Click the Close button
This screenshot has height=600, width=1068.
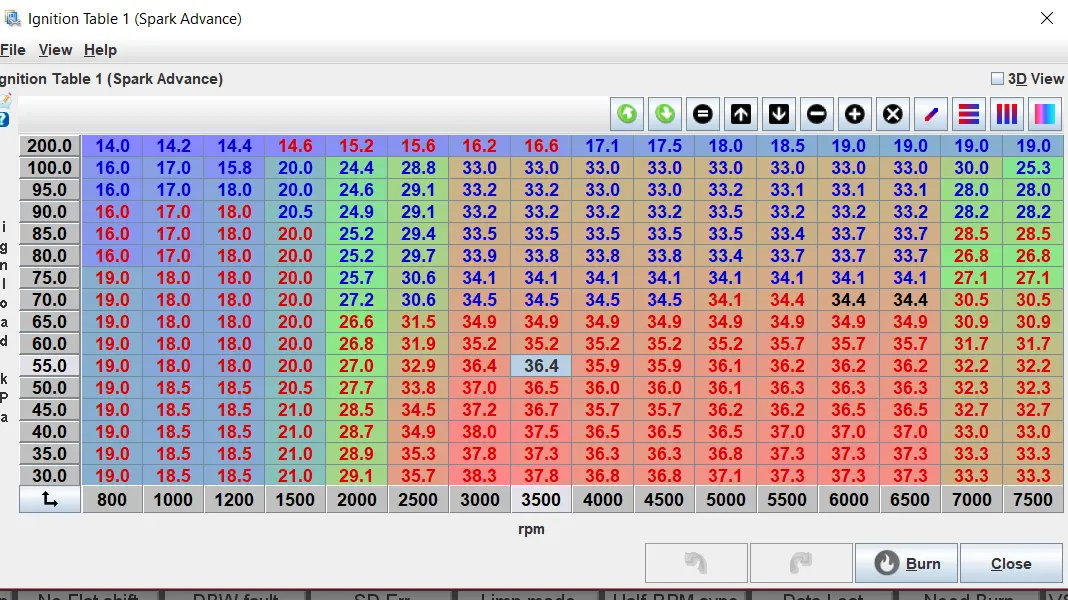coord(1011,563)
